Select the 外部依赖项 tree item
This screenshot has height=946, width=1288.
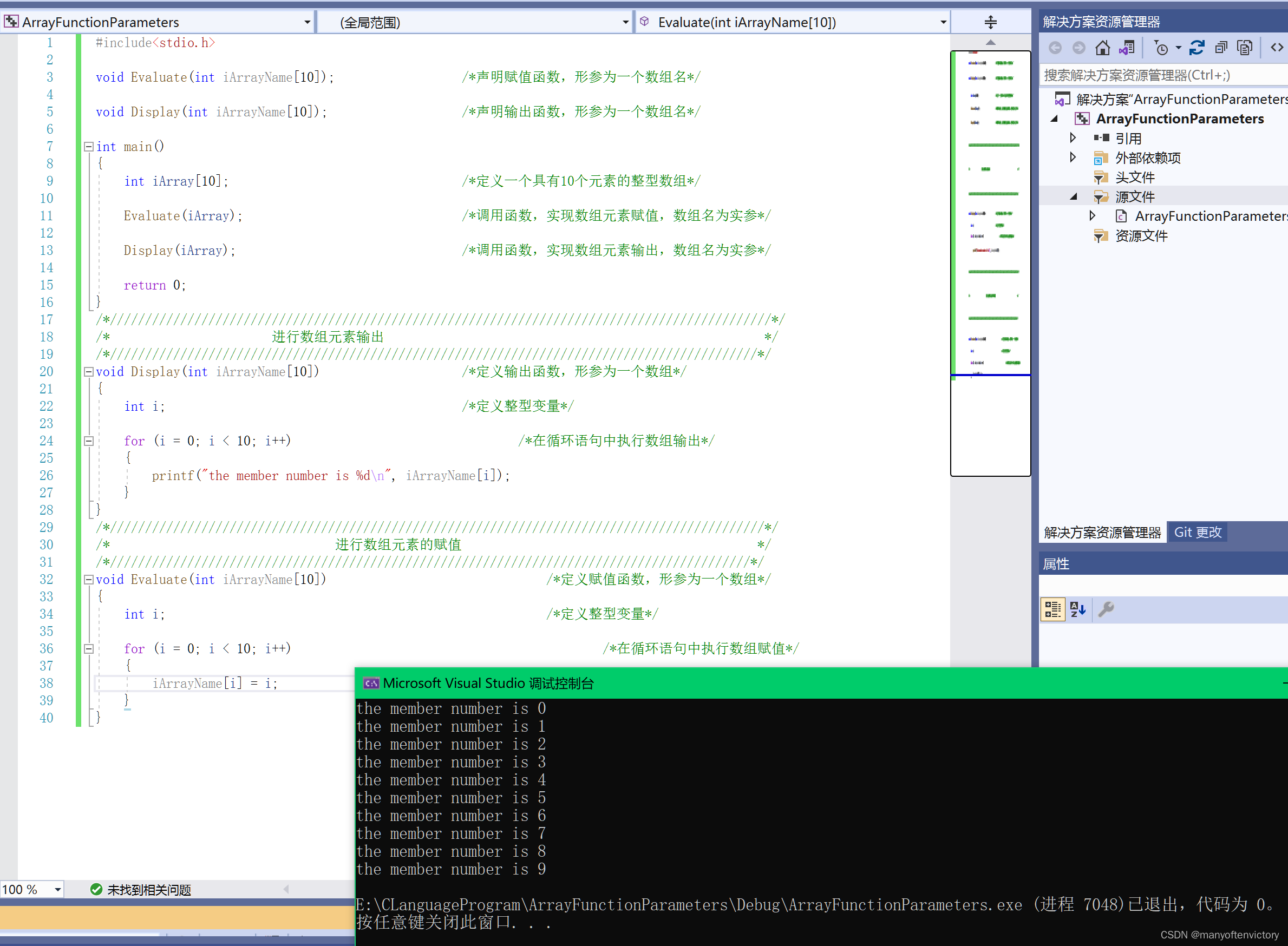pos(1148,157)
